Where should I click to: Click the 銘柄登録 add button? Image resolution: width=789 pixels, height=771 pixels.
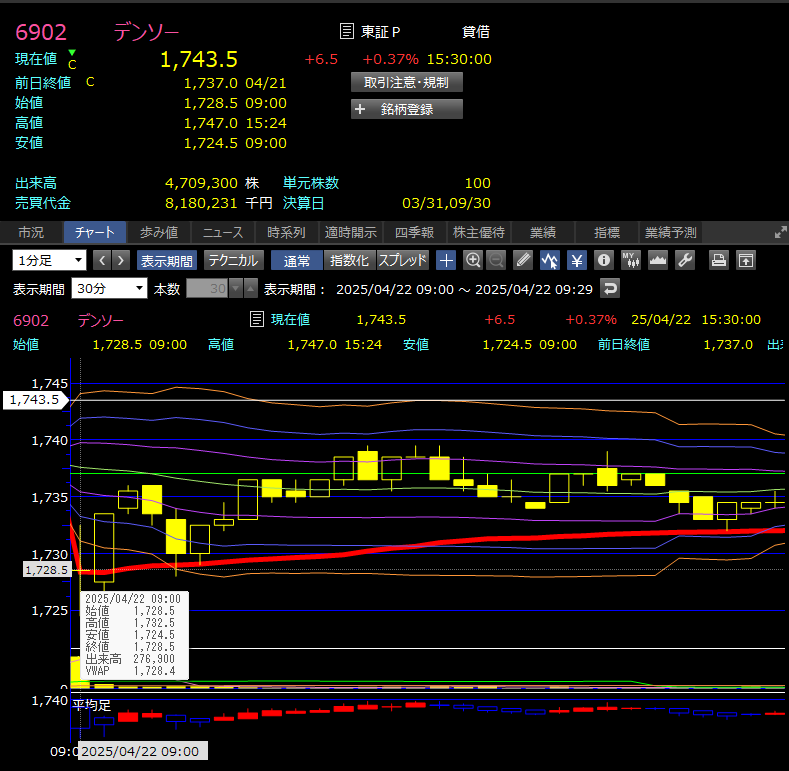coord(407,109)
